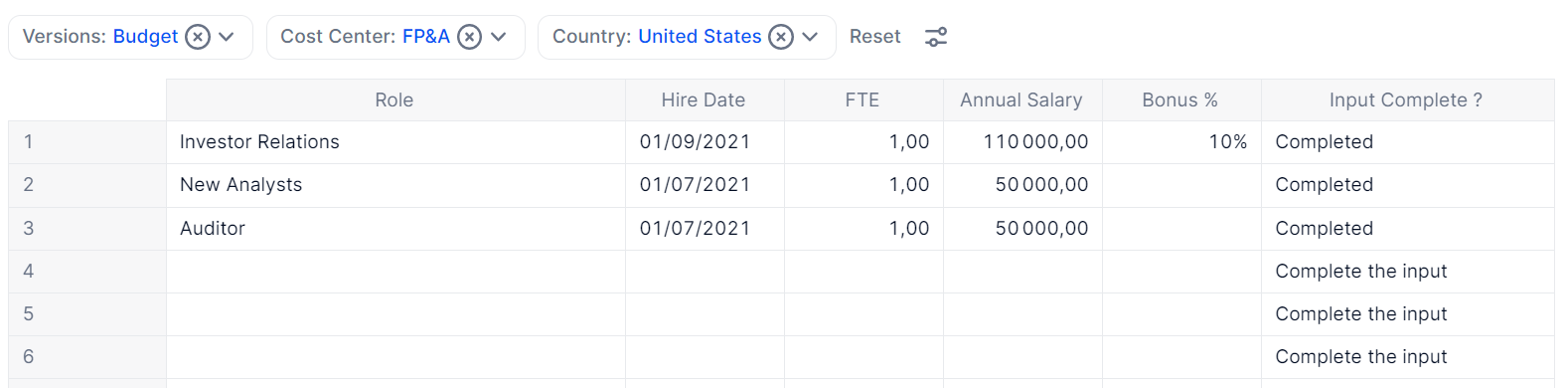
Task: Clear the Versions Budget filter
Action: (199, 37)
